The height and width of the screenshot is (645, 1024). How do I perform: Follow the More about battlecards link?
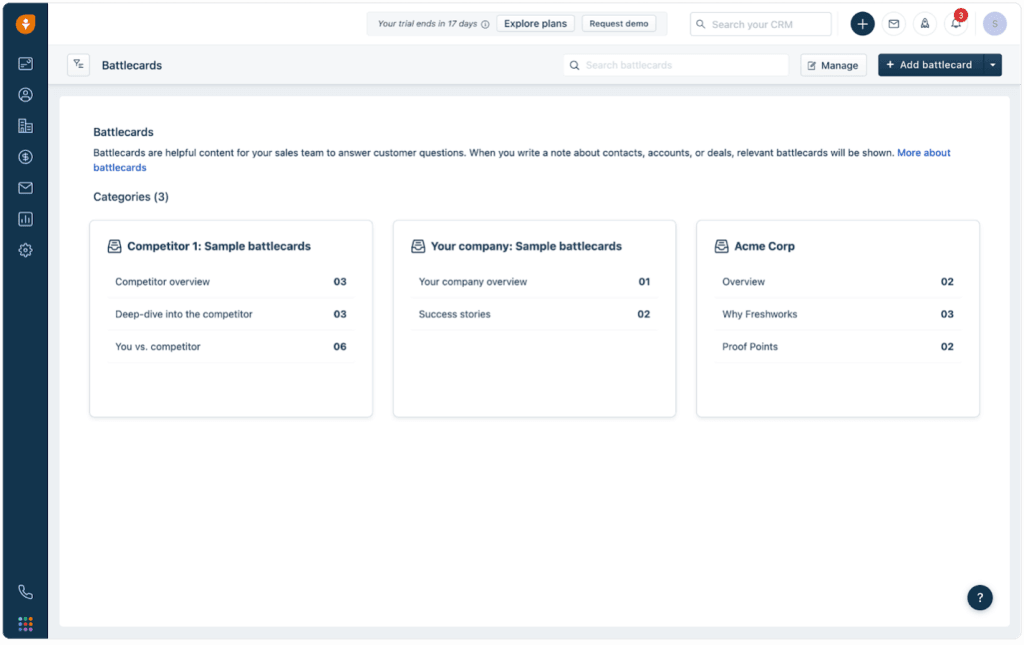point(923,153)
